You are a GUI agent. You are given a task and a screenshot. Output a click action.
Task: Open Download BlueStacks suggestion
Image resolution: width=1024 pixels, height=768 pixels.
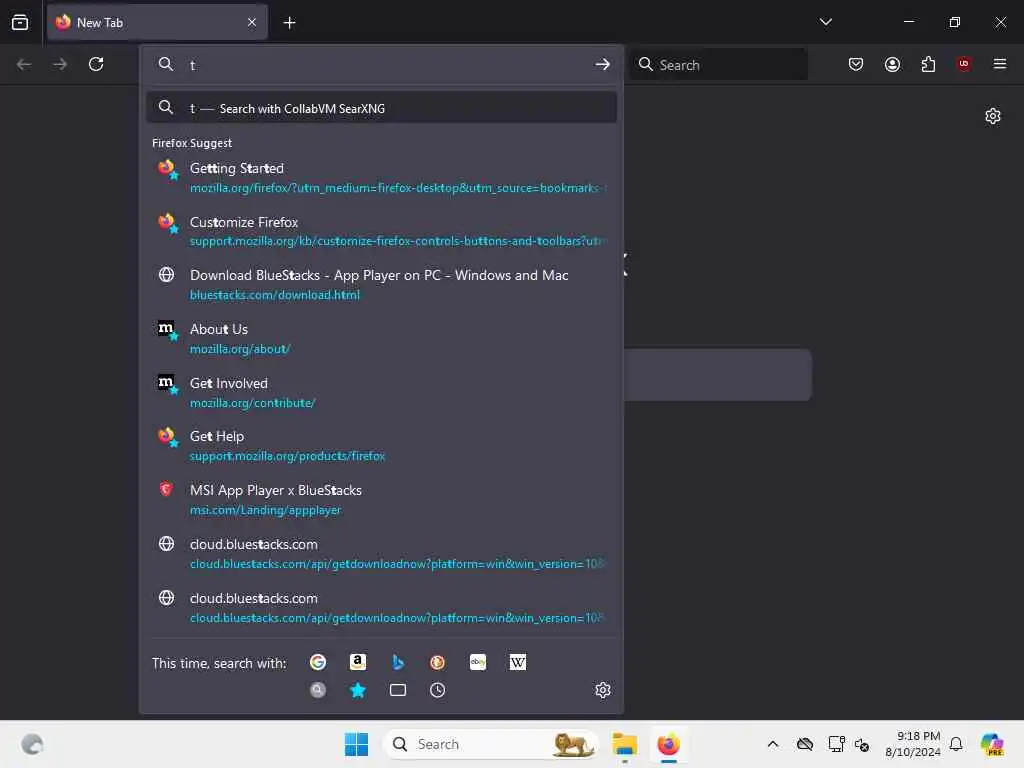(x=382, y=285)
